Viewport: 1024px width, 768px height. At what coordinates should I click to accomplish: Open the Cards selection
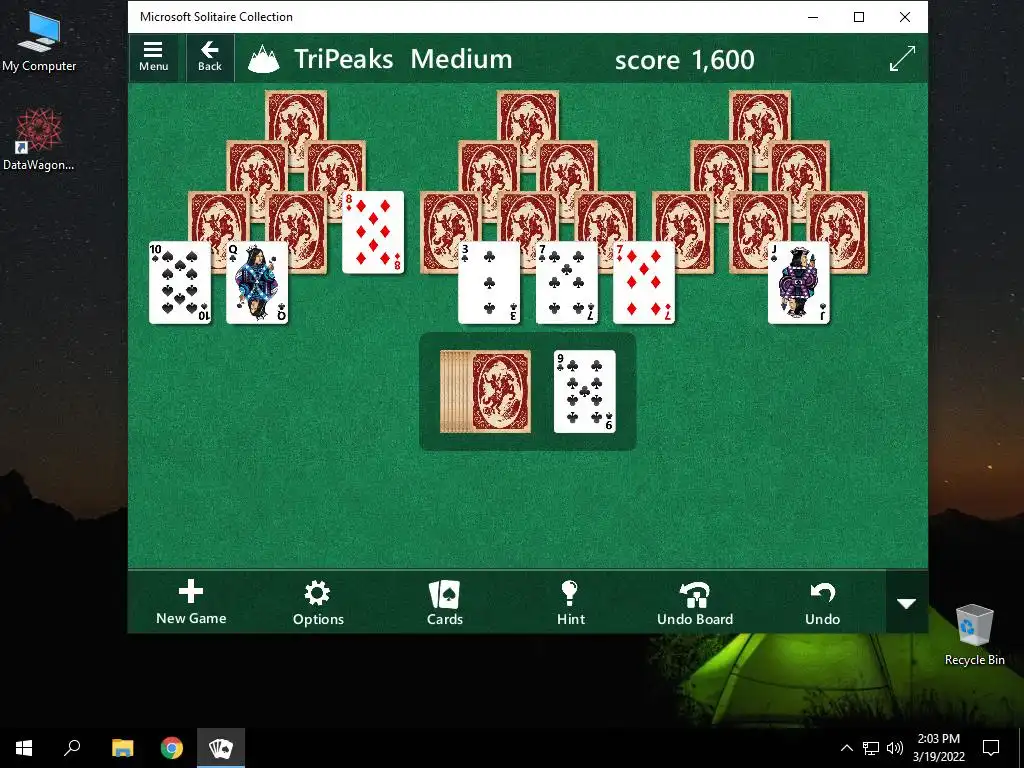[x=445, y=602]
